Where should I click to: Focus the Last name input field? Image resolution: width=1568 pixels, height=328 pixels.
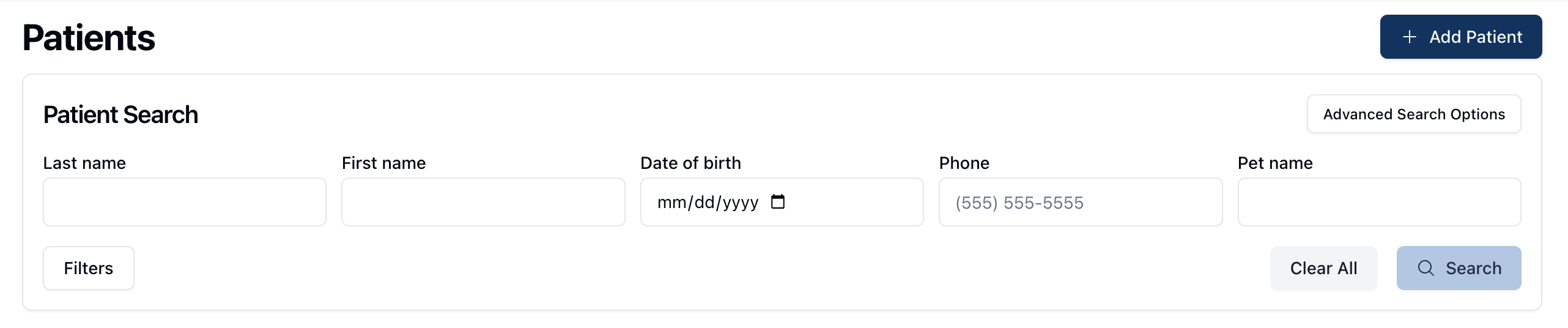[185, 202]
